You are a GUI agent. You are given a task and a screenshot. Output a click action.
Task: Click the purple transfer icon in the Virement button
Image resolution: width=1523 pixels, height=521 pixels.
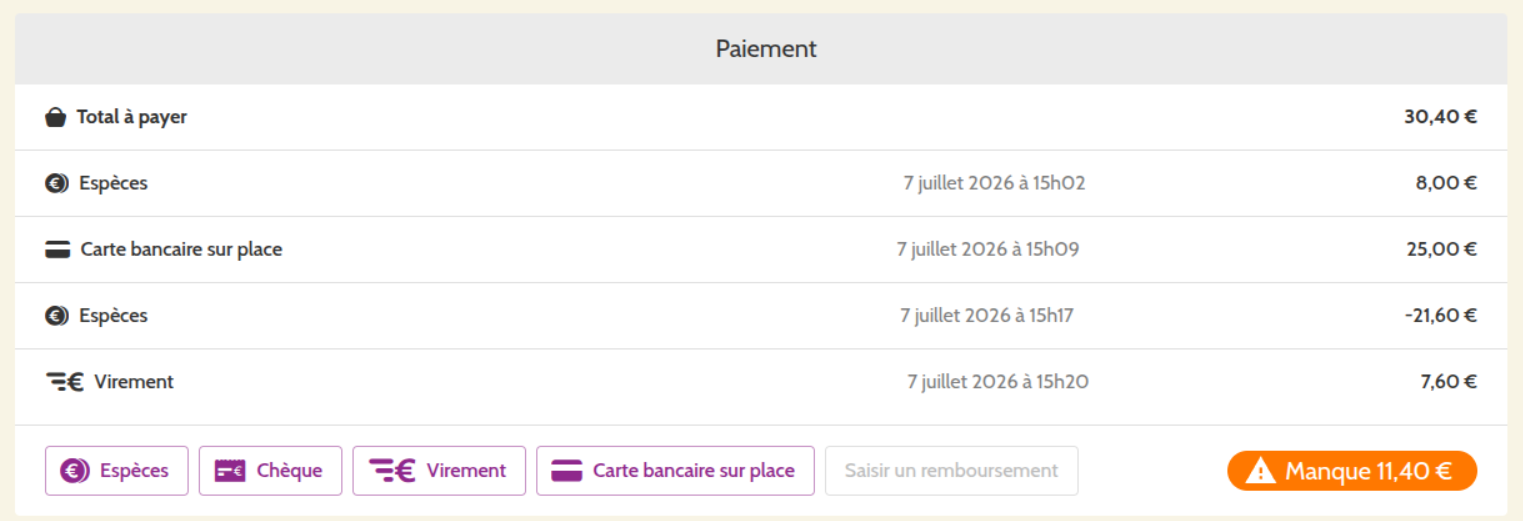(x=392, y=471)
